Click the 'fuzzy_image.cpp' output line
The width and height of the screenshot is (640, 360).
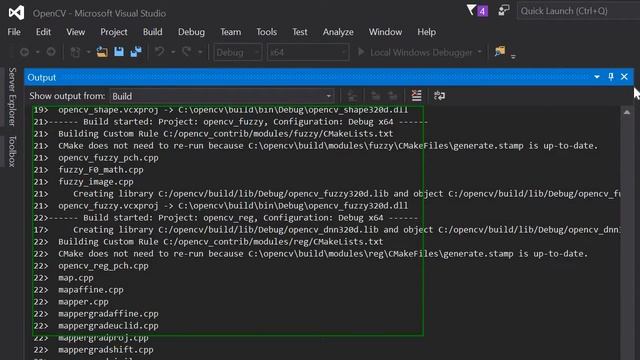[96, 182]
